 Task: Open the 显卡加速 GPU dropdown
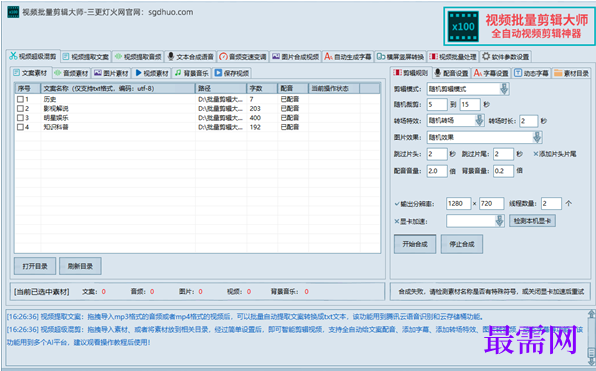476,221
